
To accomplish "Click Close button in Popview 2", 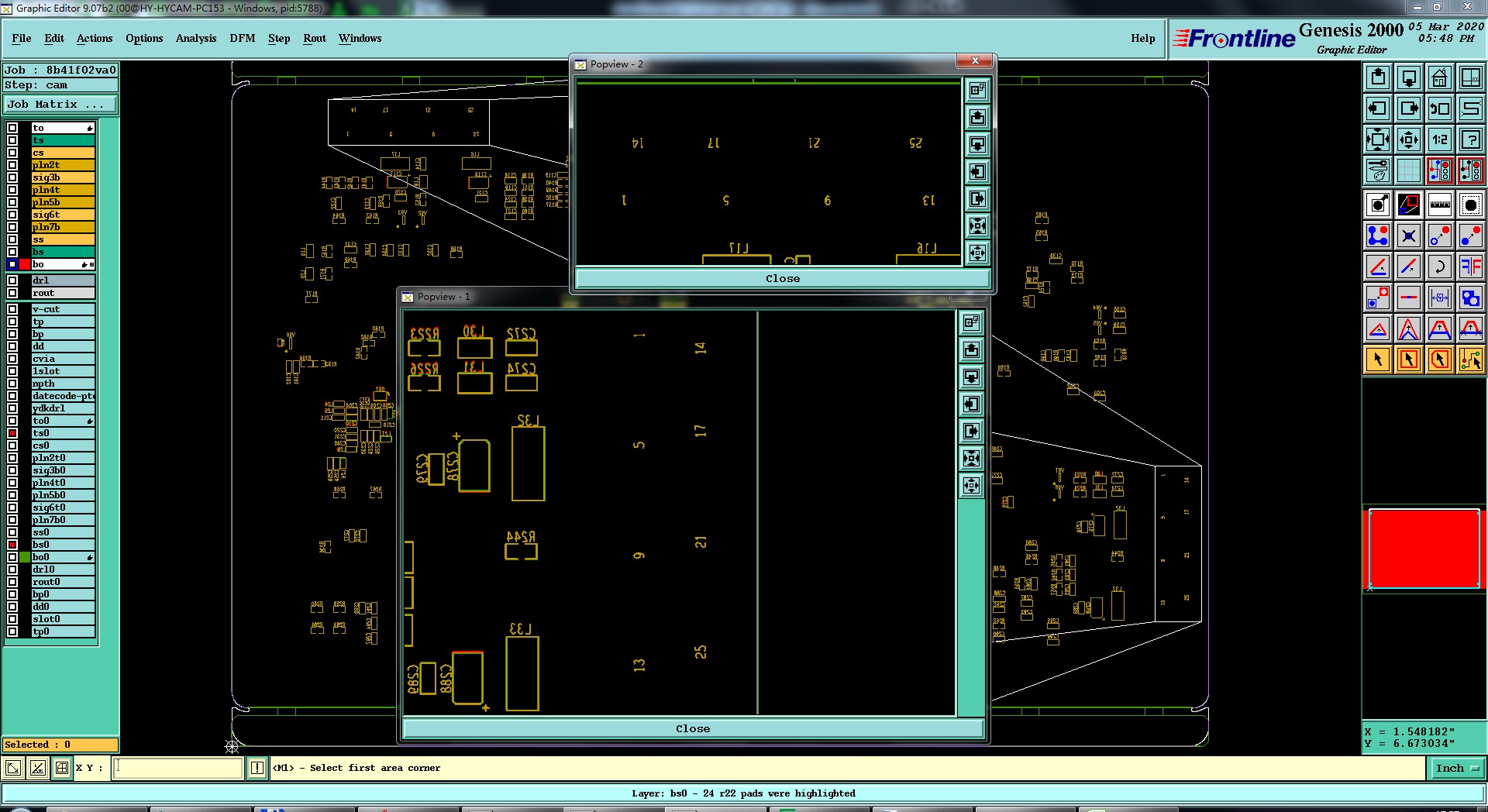I will click(783, 278).
